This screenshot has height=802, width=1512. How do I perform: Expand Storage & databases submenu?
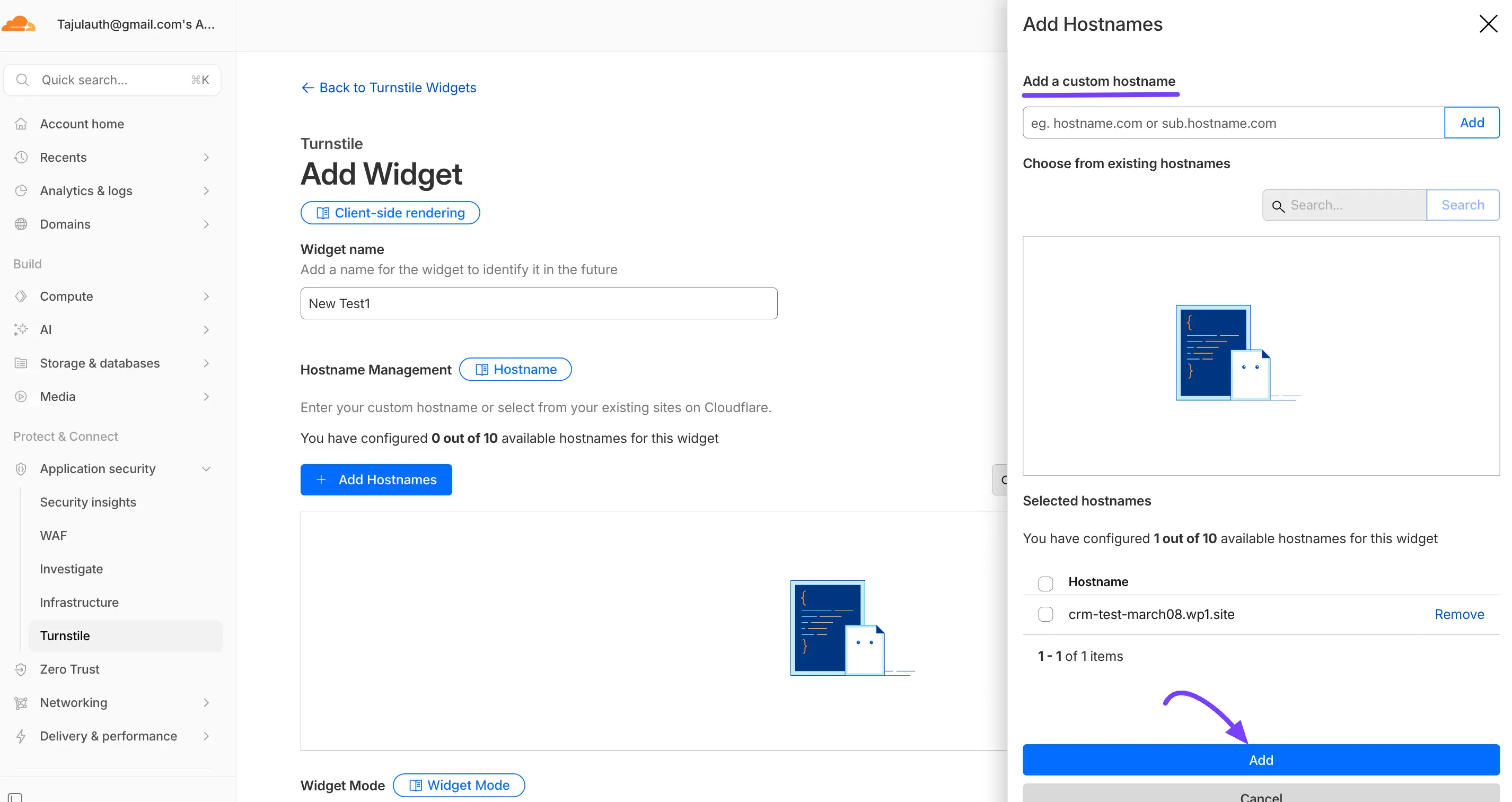coord(206,363)
